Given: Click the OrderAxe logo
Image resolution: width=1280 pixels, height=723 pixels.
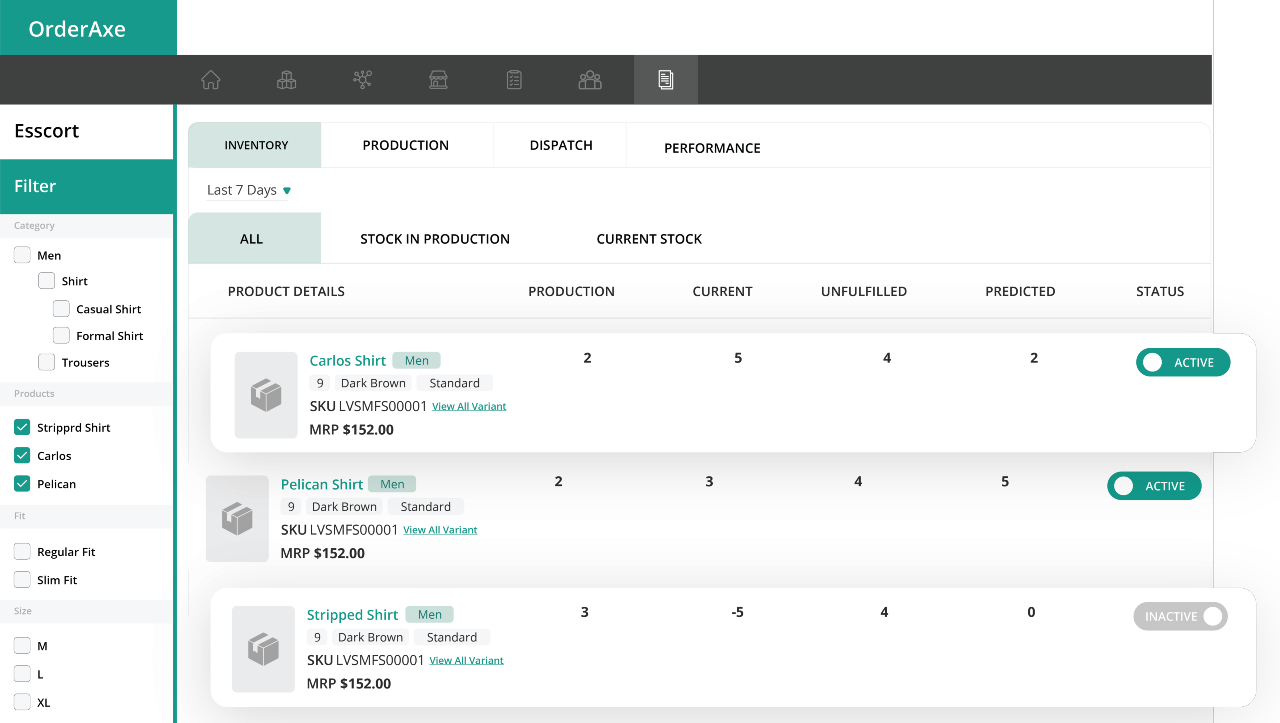Looking at the screenshot, I should point(77,29).
